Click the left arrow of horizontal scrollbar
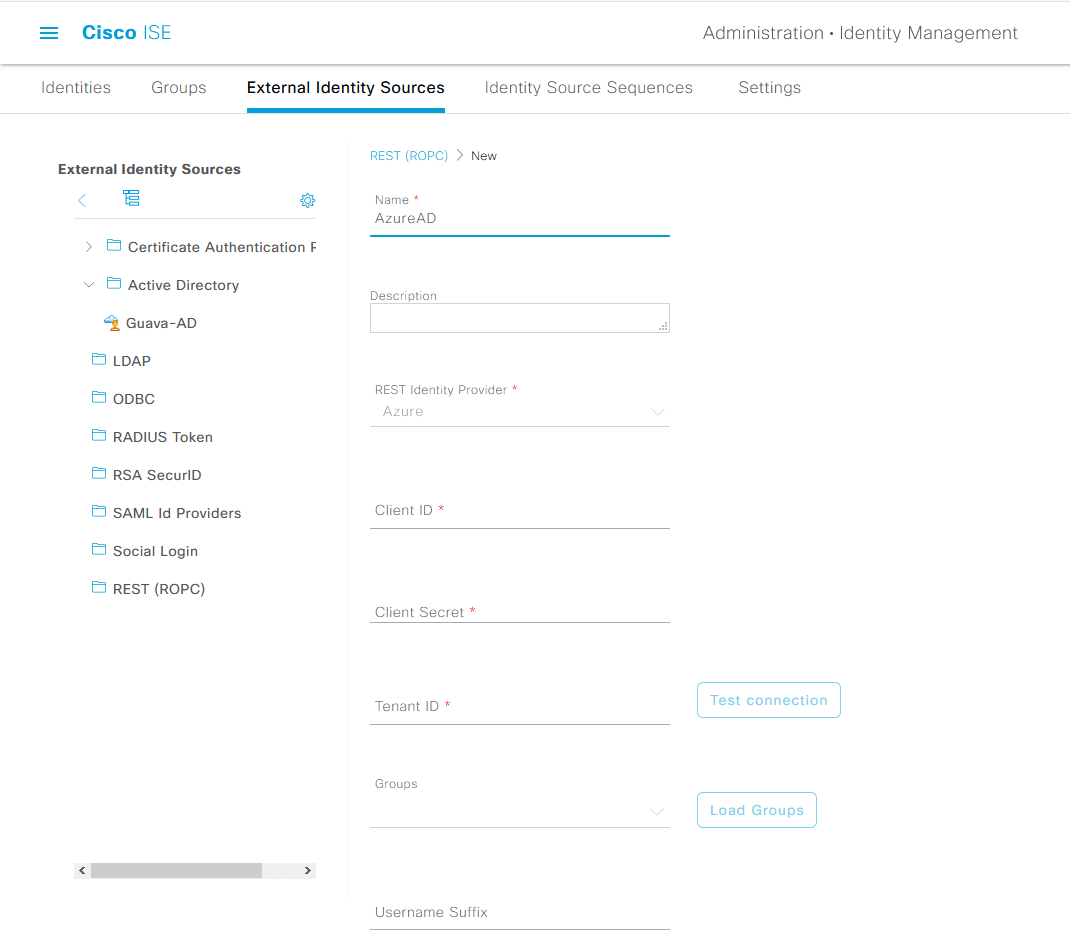The height and width of the screenshot is (935, 1070). tap(82, 870)
